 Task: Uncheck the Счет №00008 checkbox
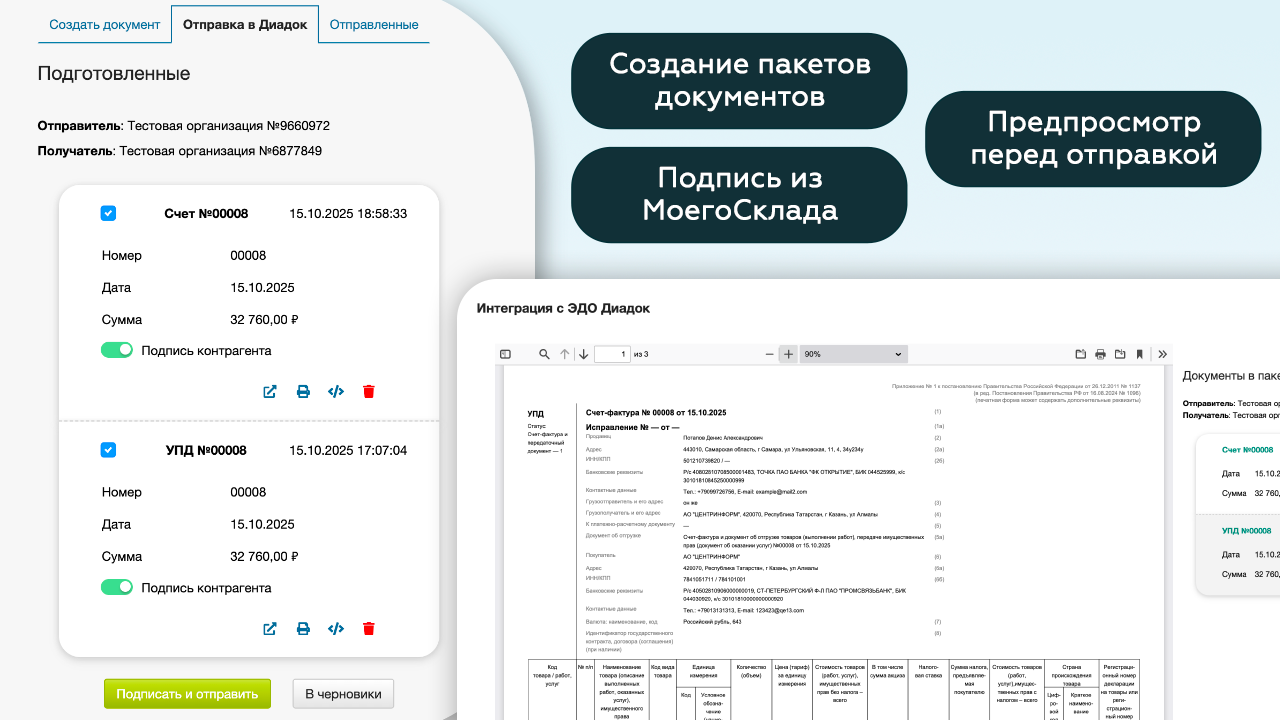tap(109, 213)
